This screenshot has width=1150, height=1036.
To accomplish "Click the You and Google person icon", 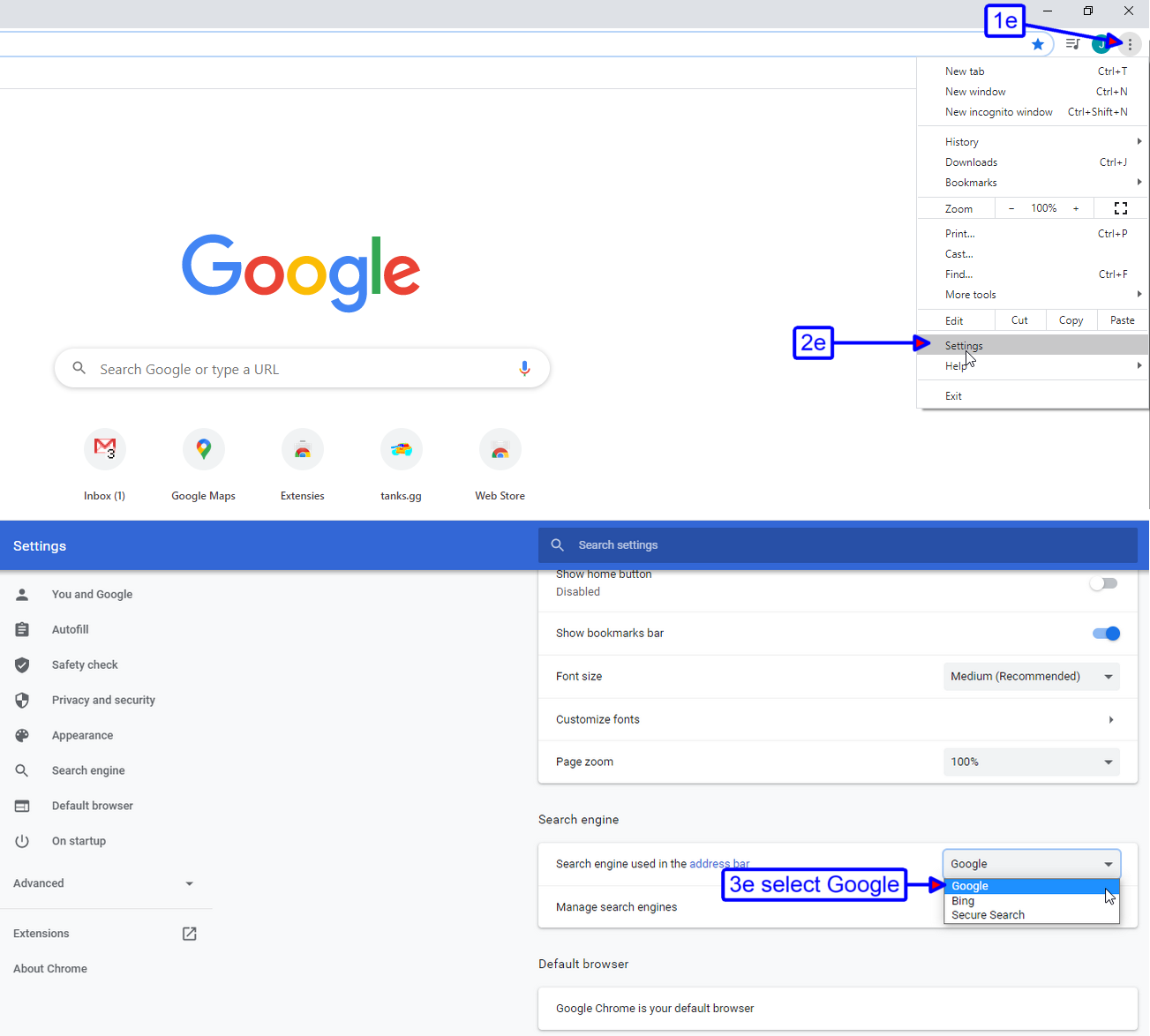I will (22, 594).
